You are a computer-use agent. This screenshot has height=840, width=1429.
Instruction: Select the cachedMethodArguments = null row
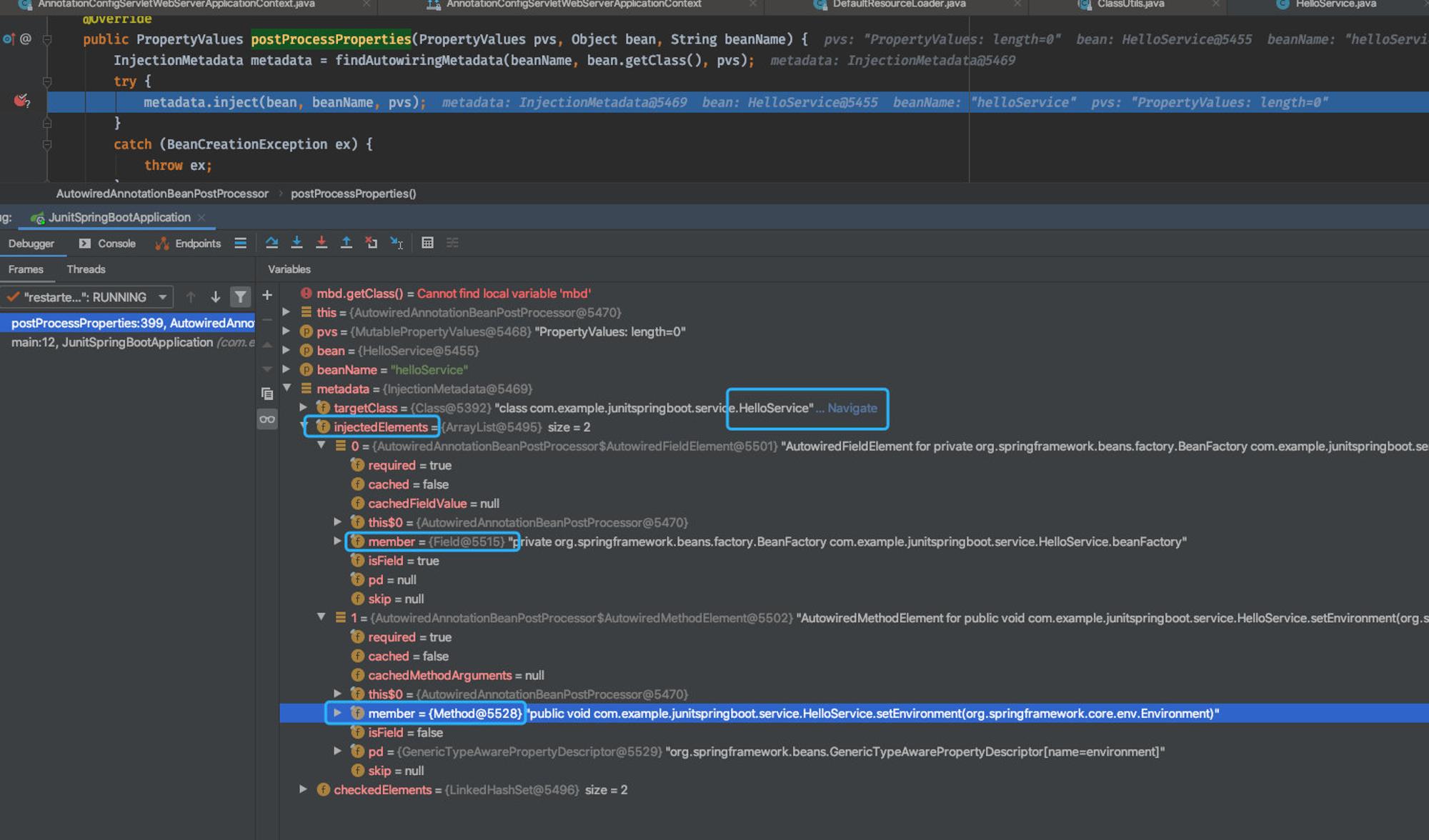click(x=854, y=675)
